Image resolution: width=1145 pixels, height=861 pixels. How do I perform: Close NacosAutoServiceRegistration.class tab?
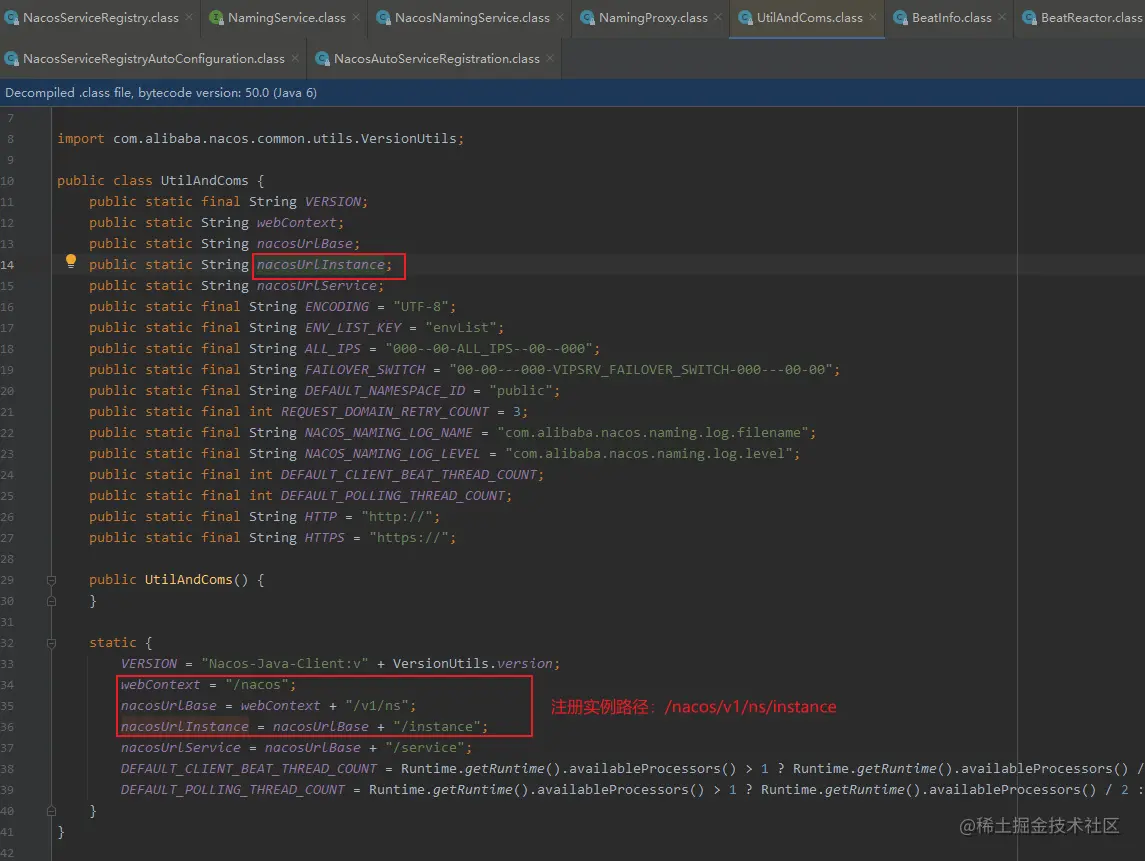[550, 58]
